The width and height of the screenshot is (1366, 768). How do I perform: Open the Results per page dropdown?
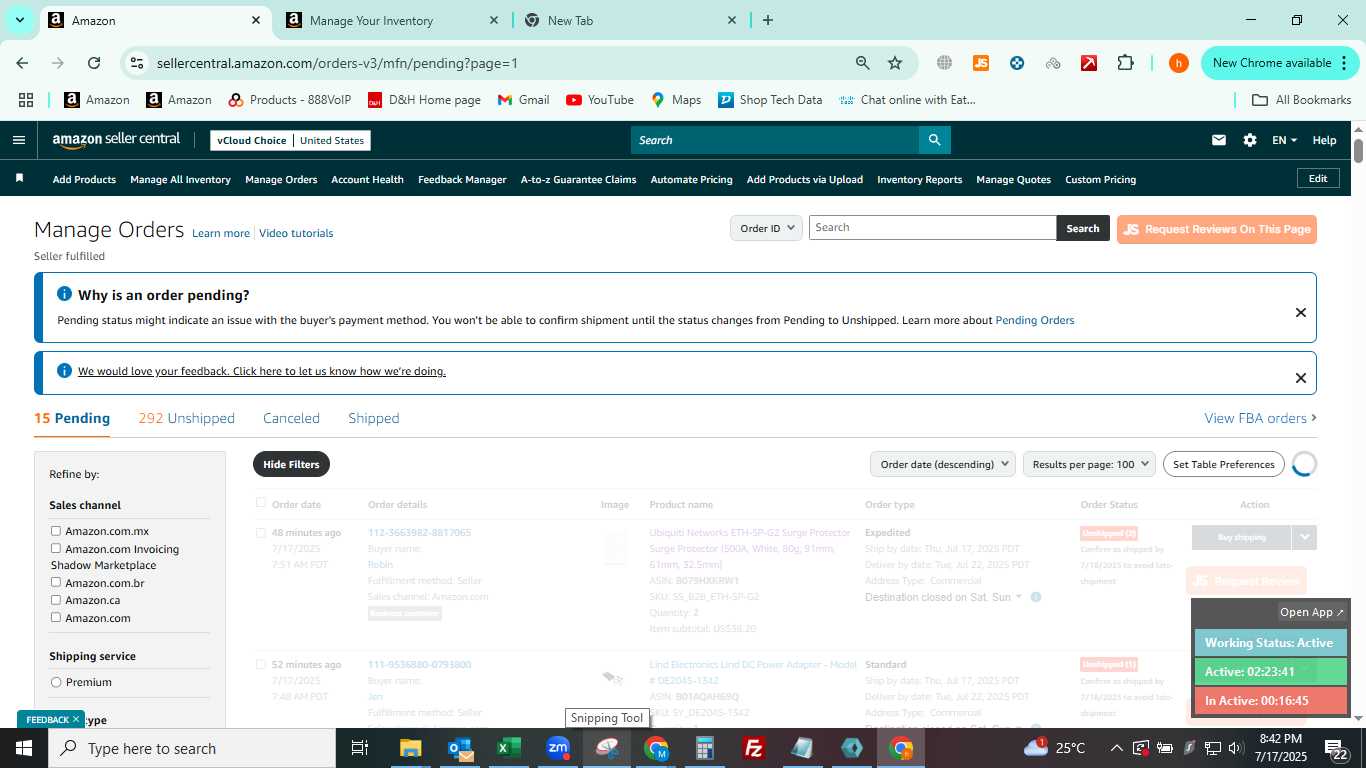1089,464
